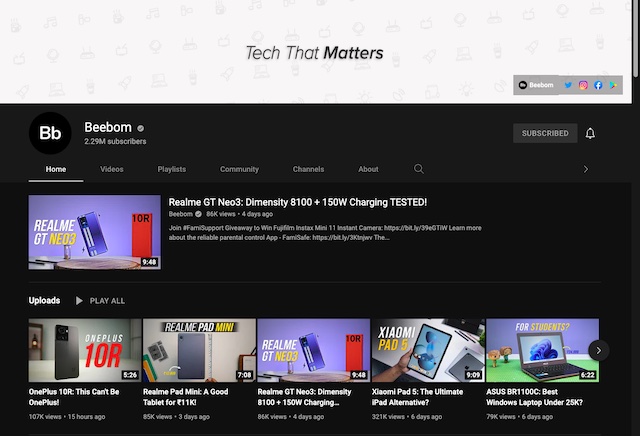
Task: Open the featured Realme GT Neo3 video title
Action: point(298,202)
